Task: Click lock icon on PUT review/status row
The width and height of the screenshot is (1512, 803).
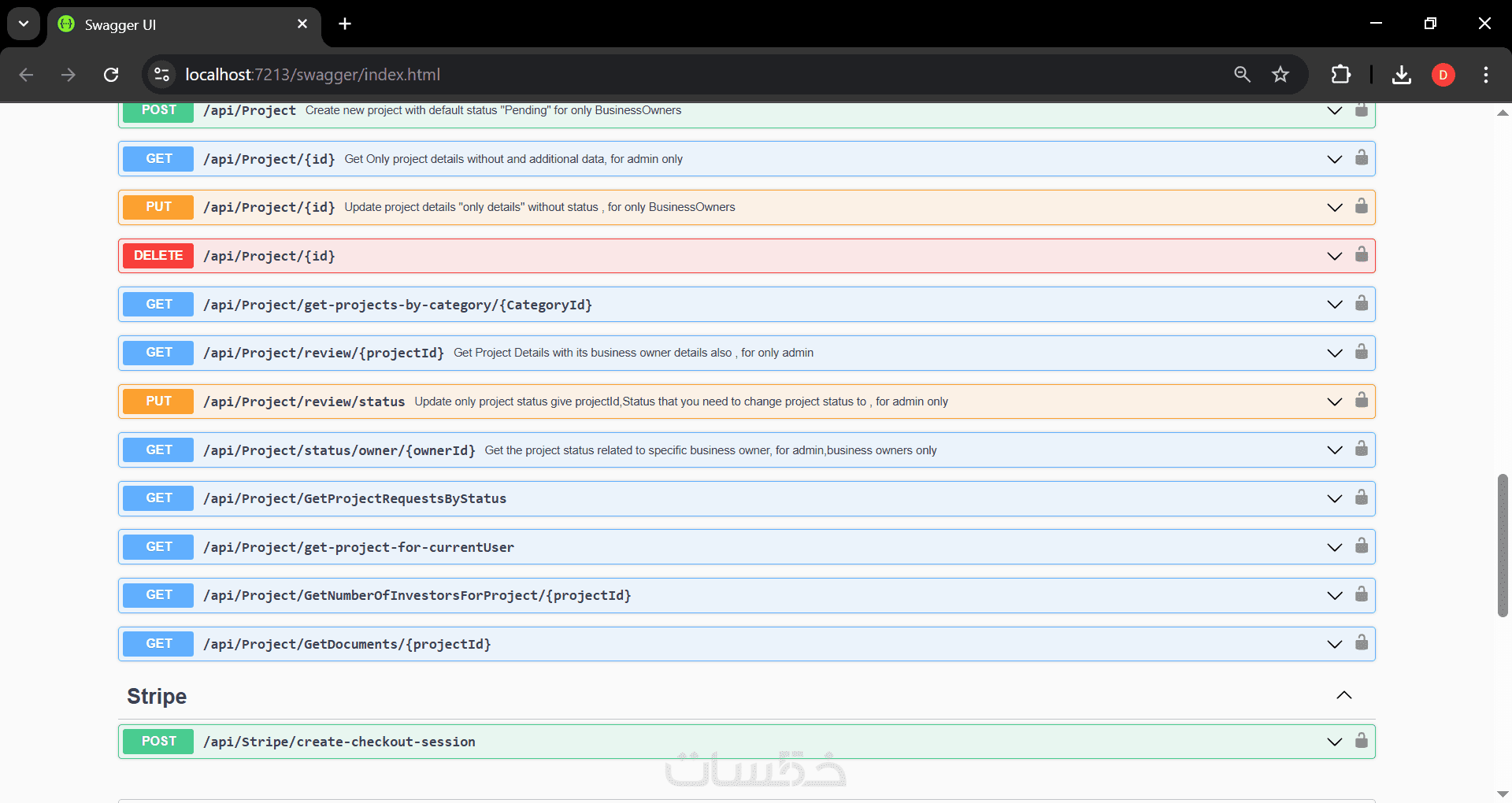Action: 1361,401
